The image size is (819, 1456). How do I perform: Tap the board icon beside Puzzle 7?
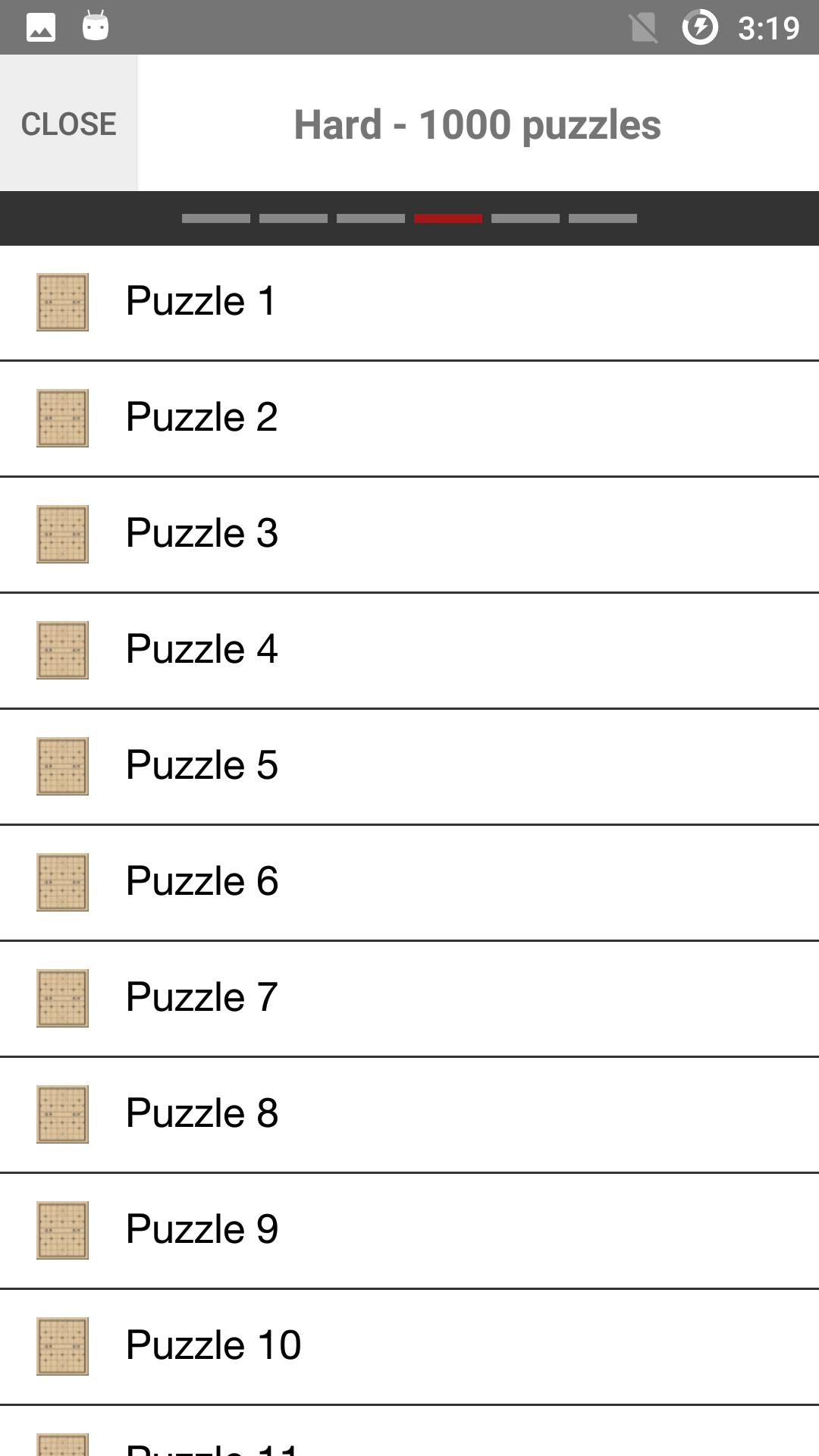coord(62,998)
